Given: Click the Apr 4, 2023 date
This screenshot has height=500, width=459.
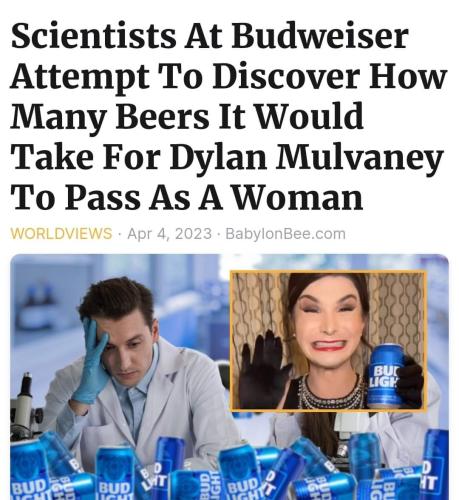Looking at the screenshot, I should 169,234.
